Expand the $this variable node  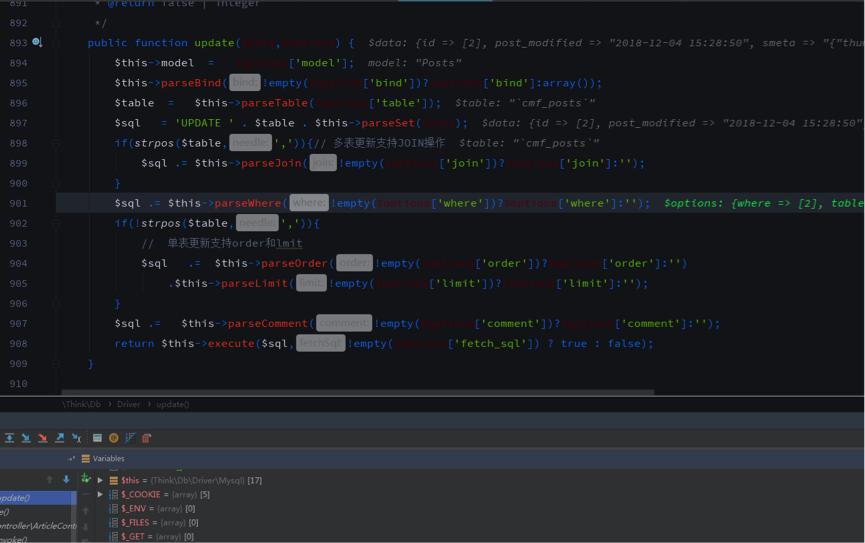pyautogui.click(x=100, y=480)
